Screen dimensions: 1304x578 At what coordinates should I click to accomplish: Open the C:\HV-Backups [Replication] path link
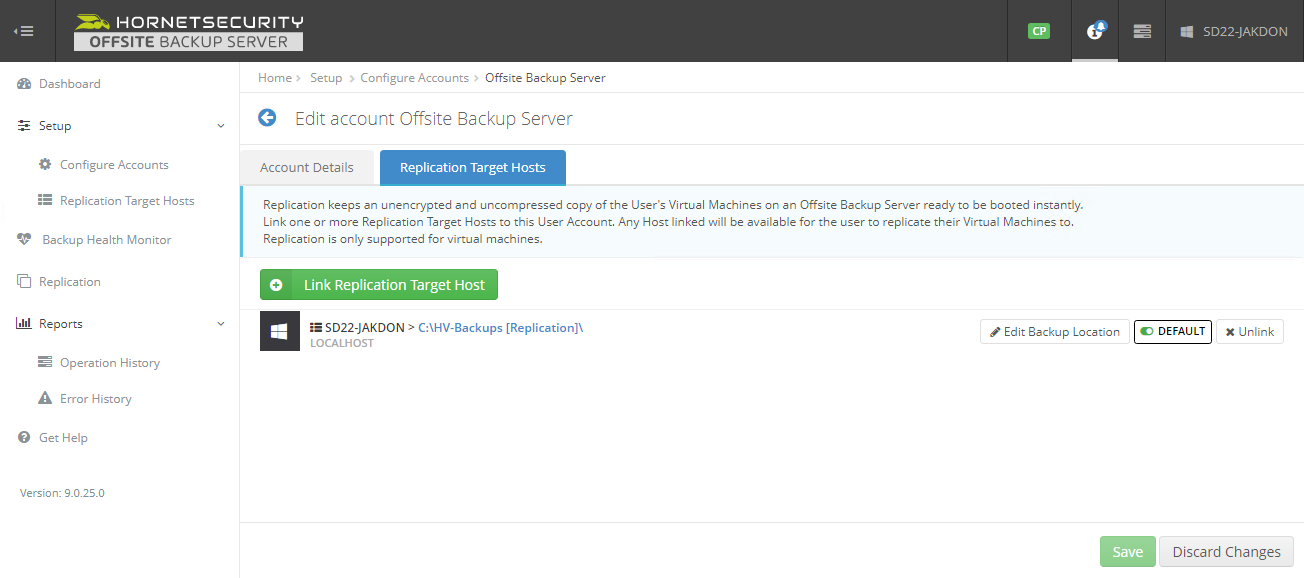[x=498, y=327]
